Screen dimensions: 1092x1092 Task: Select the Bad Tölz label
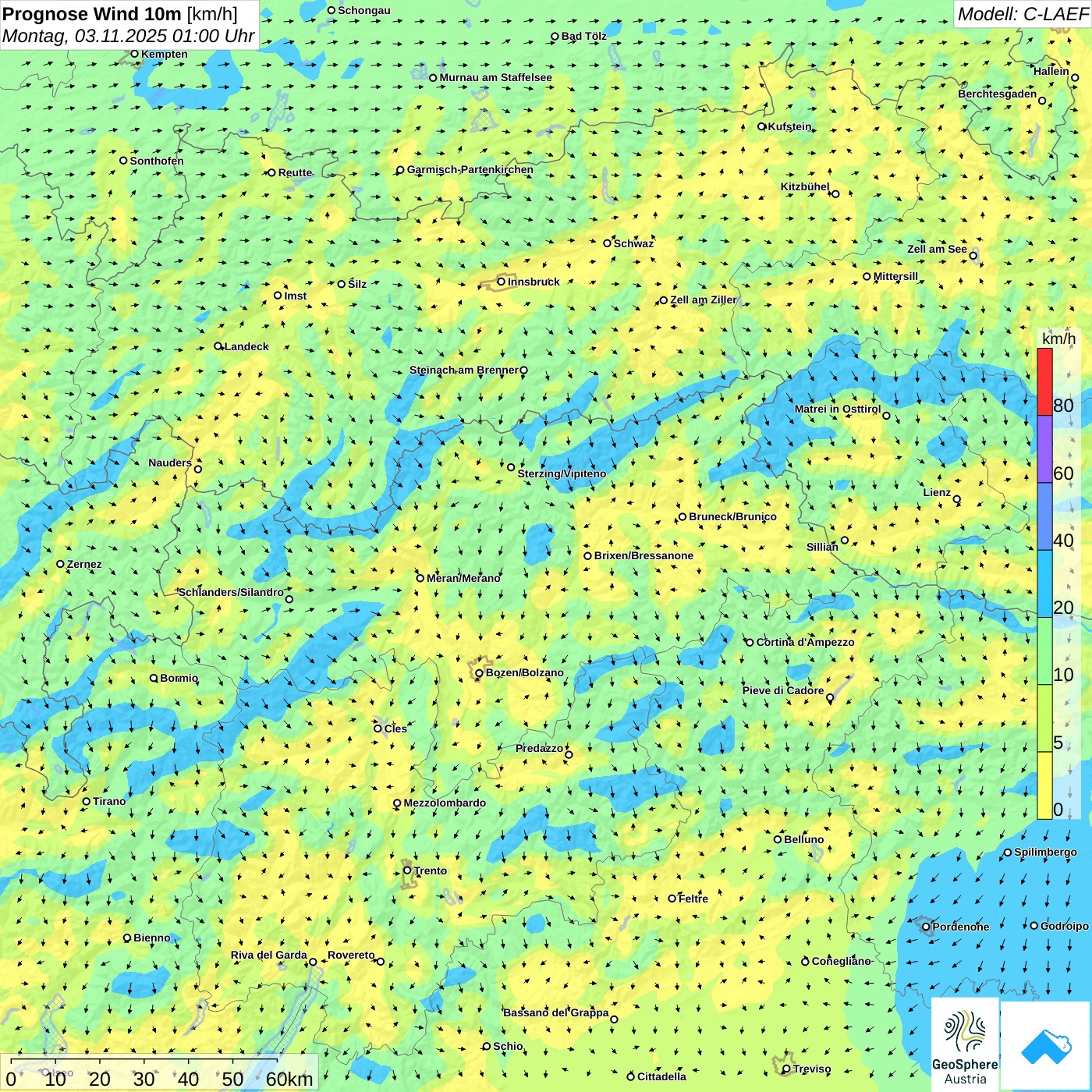584,36
